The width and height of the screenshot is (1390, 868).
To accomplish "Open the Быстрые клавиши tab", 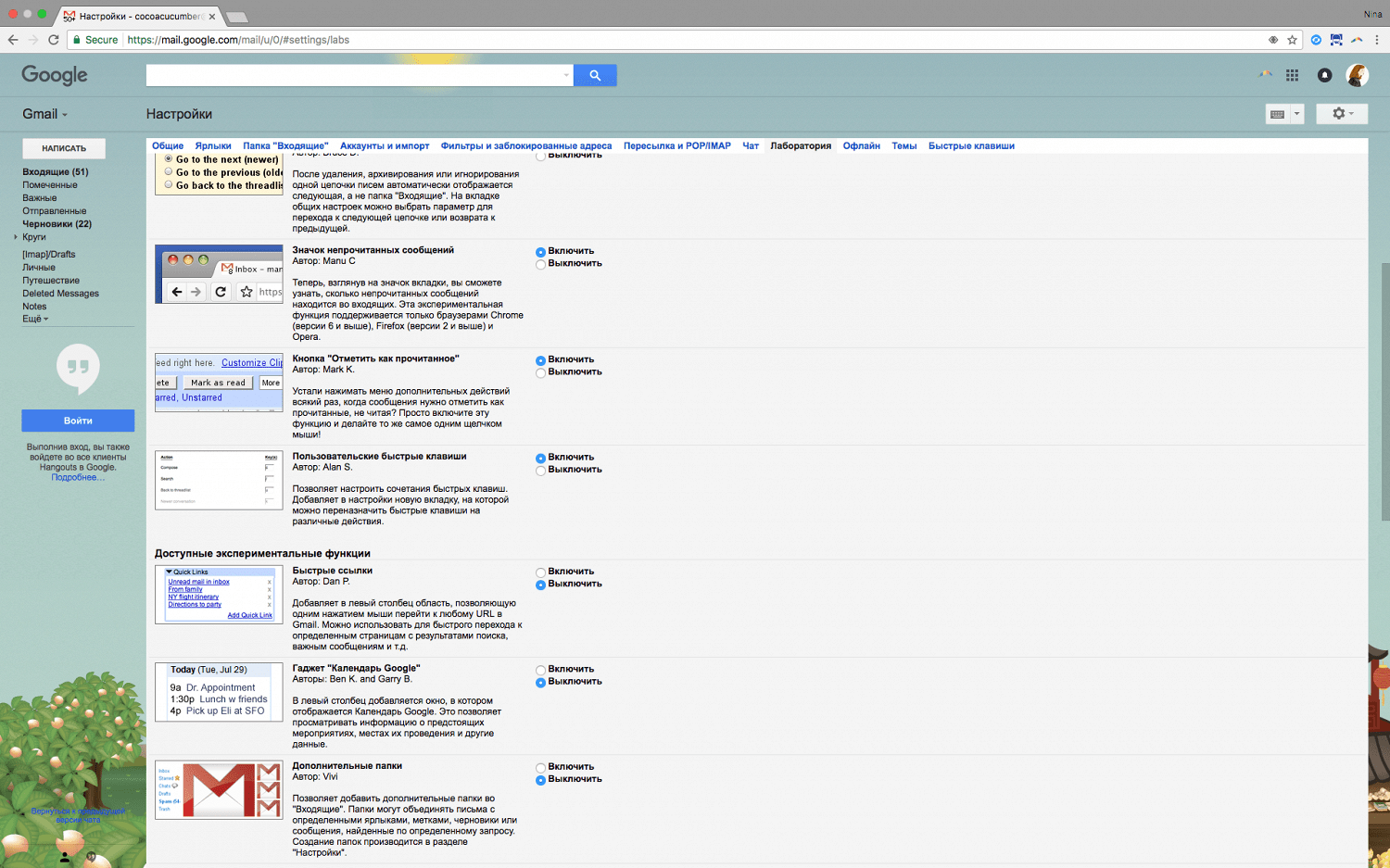I will (971, 145).
